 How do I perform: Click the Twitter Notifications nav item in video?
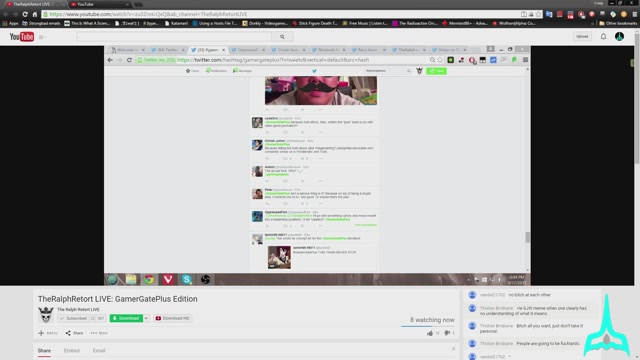click(x=216, y=71)
